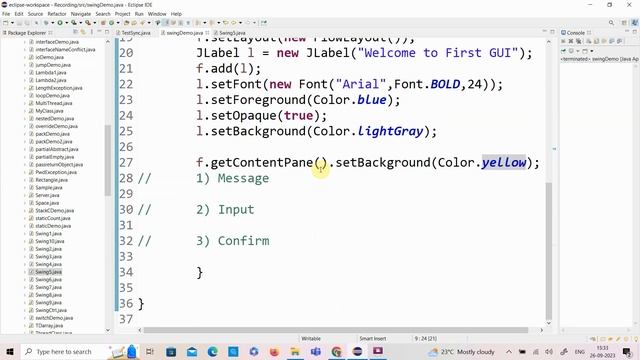Open the Navigate menu
This screenshot has height=360, width=640.
tap(81, 14)
